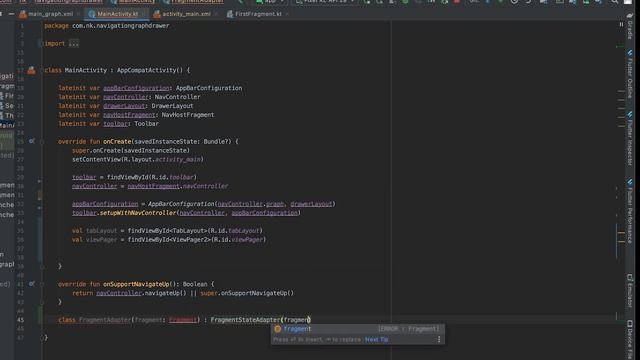Click the onSupportNavigateUp function name

136,284
